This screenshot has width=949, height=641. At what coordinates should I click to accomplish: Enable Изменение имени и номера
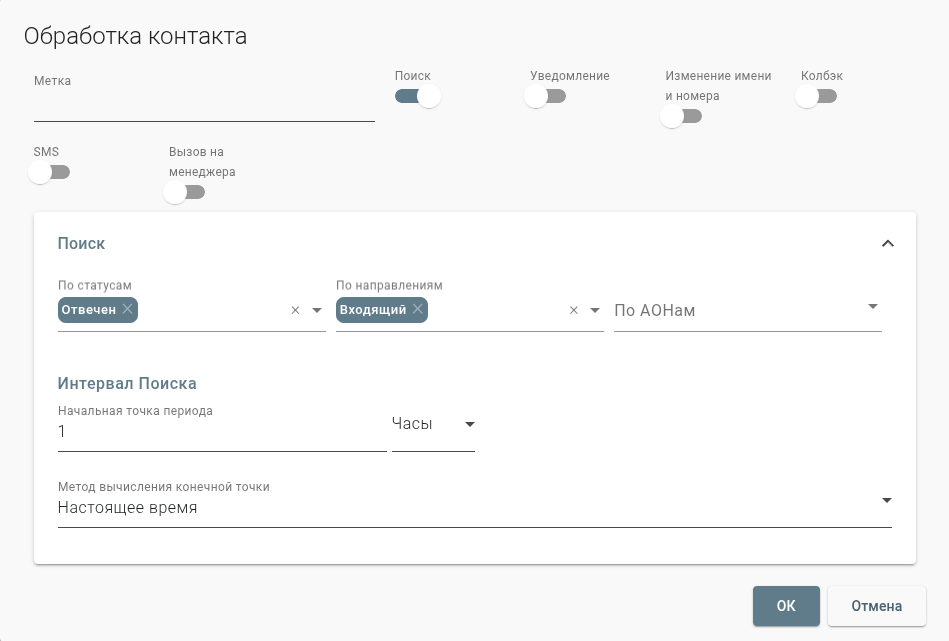pos(681,116)
